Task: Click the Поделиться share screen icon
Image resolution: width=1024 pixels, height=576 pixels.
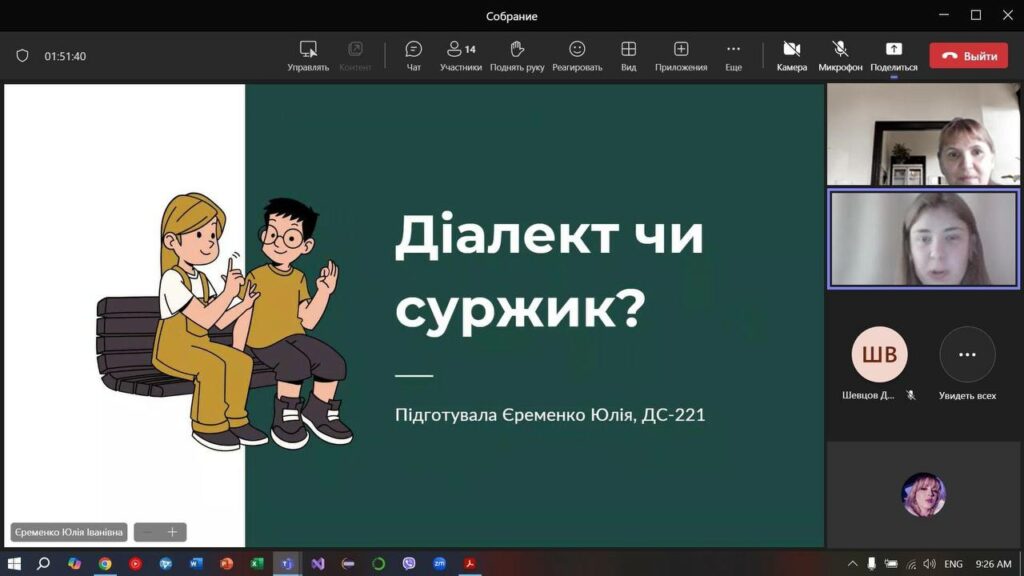Action: 893,55
